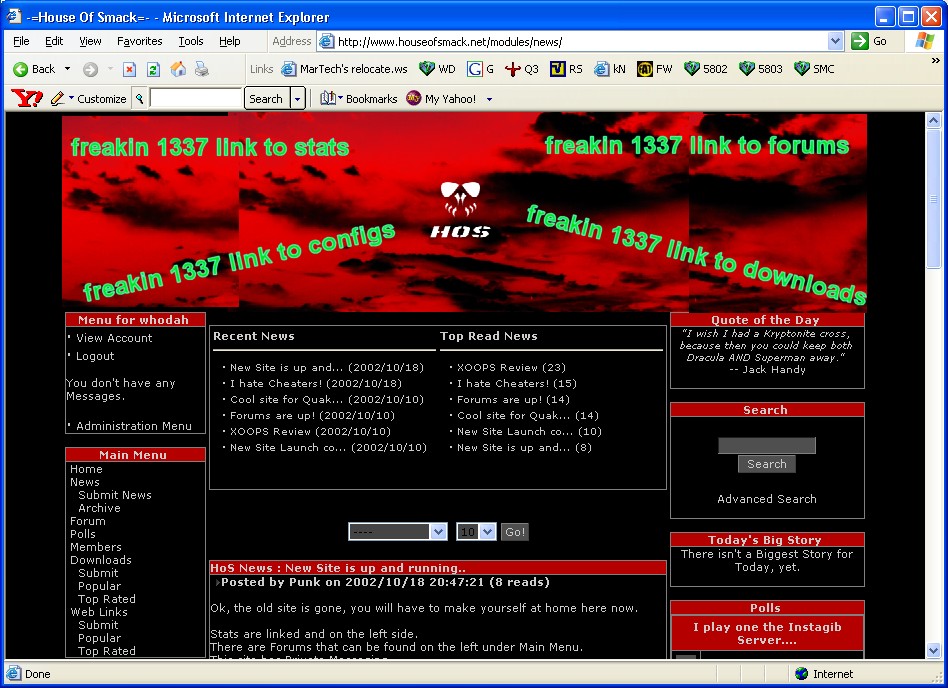Click the browser address URL field
This screenshot has width=948, height=688.
coord(580,41)
